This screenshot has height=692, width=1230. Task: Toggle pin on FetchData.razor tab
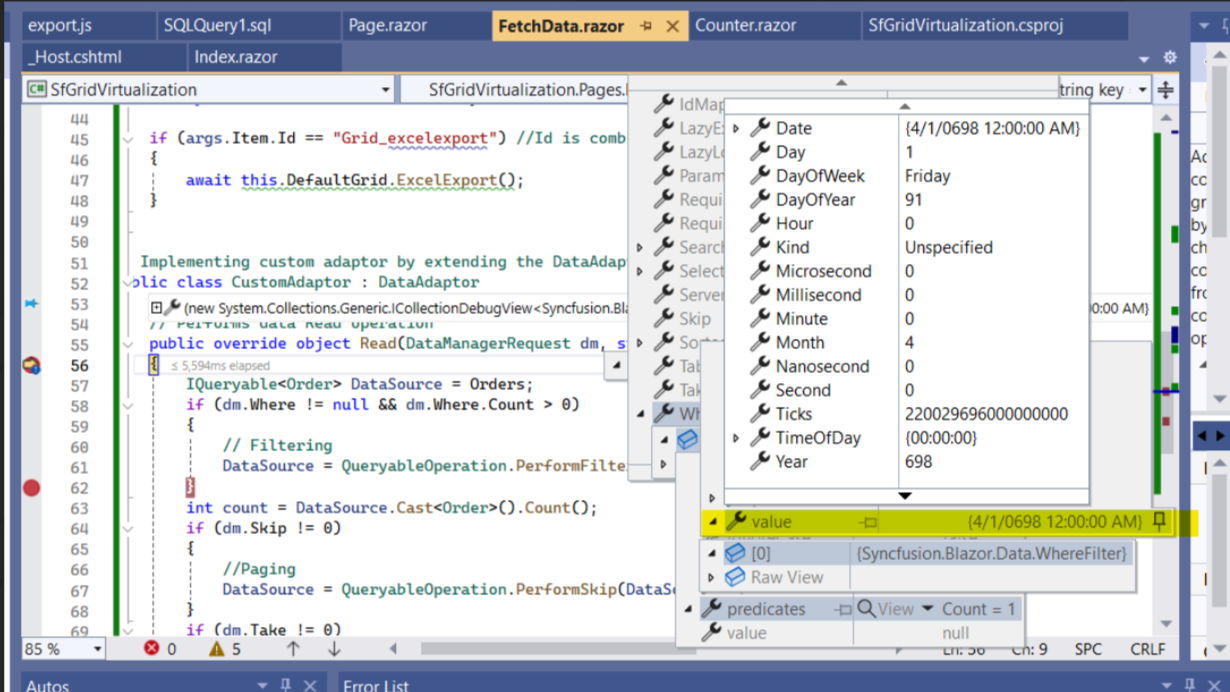pyautogui.click(x=646, y=27)
